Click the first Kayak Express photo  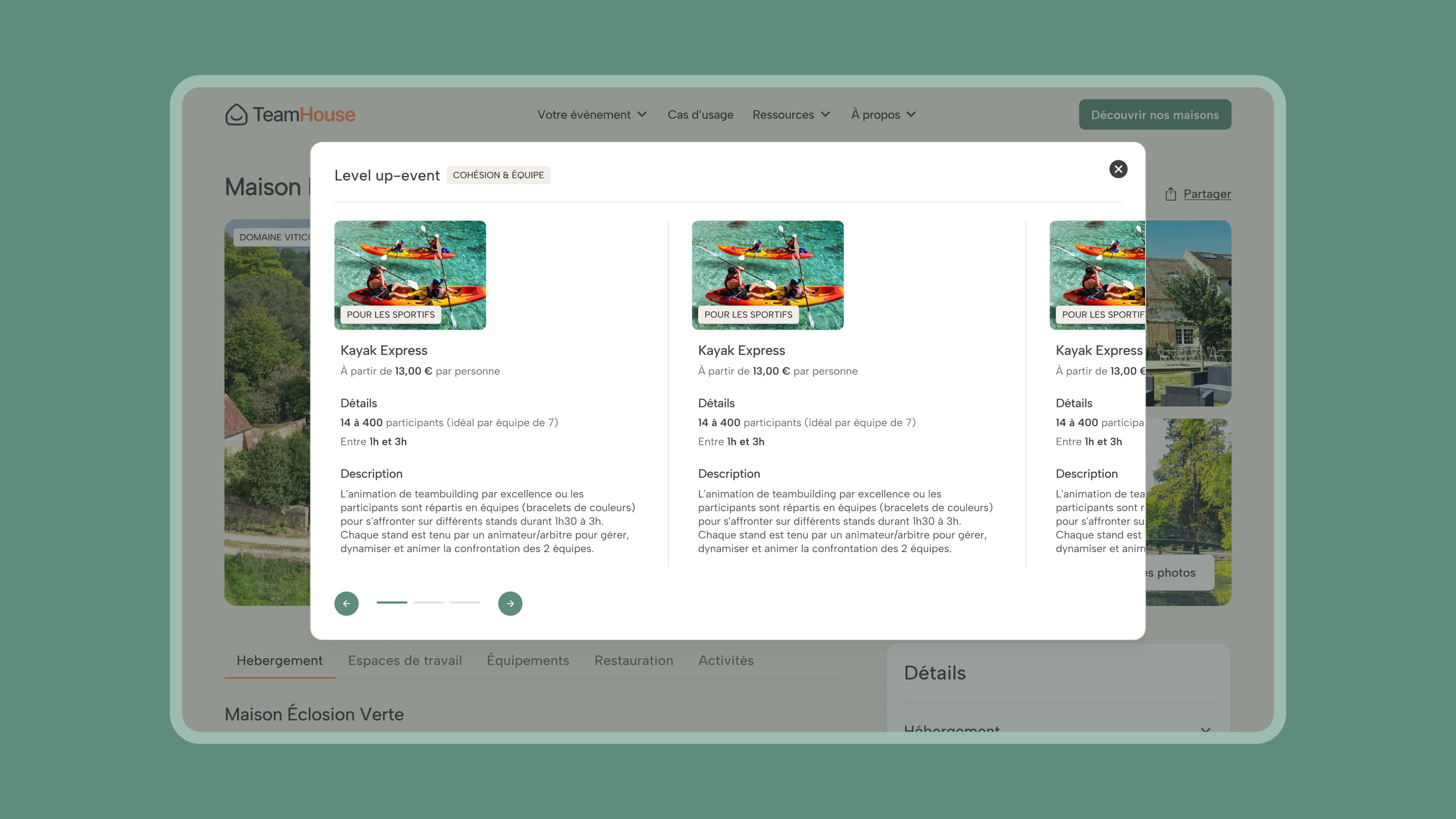point(410,275)
